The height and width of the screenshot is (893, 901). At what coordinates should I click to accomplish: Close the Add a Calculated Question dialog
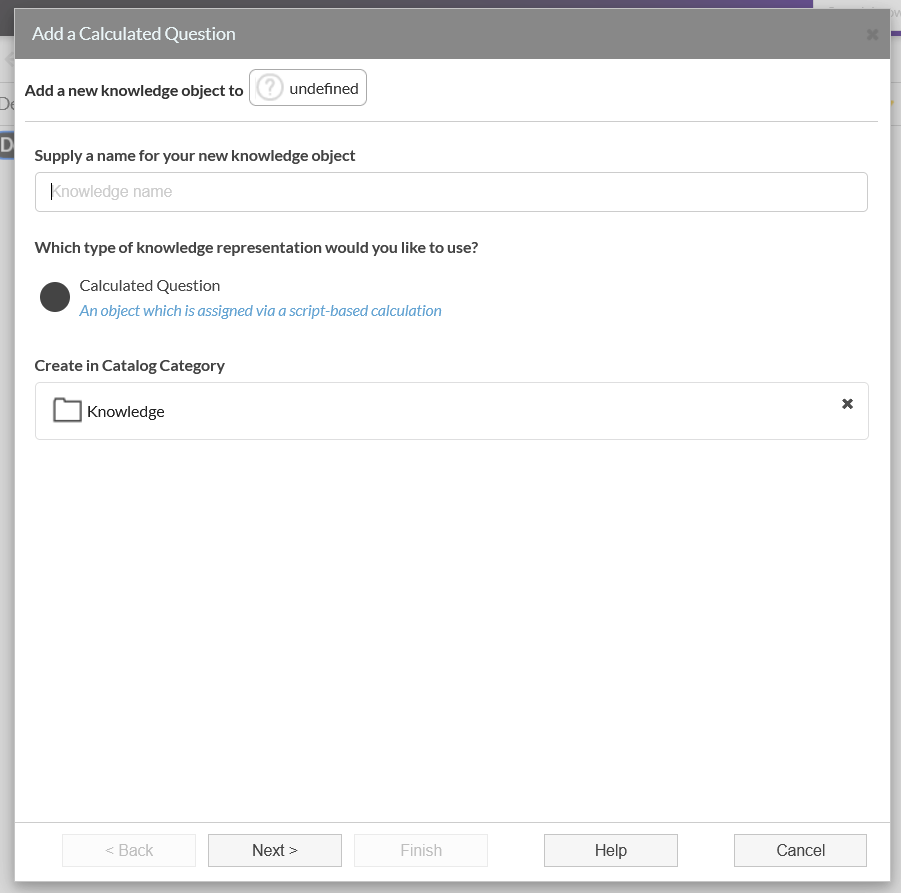click(x=871, y=34)
